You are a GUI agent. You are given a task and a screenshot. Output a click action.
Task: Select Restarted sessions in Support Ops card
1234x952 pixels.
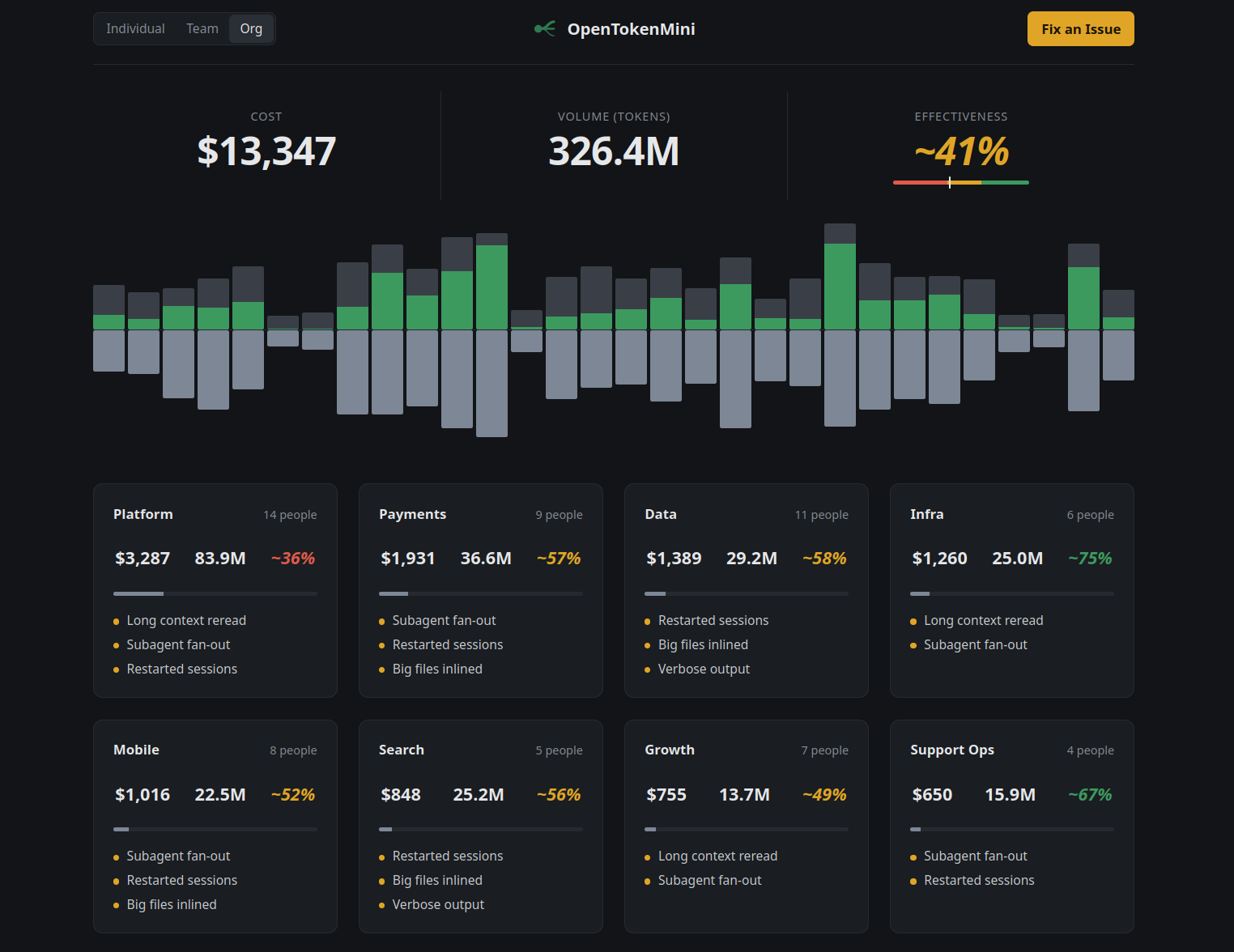click(979, 880)
